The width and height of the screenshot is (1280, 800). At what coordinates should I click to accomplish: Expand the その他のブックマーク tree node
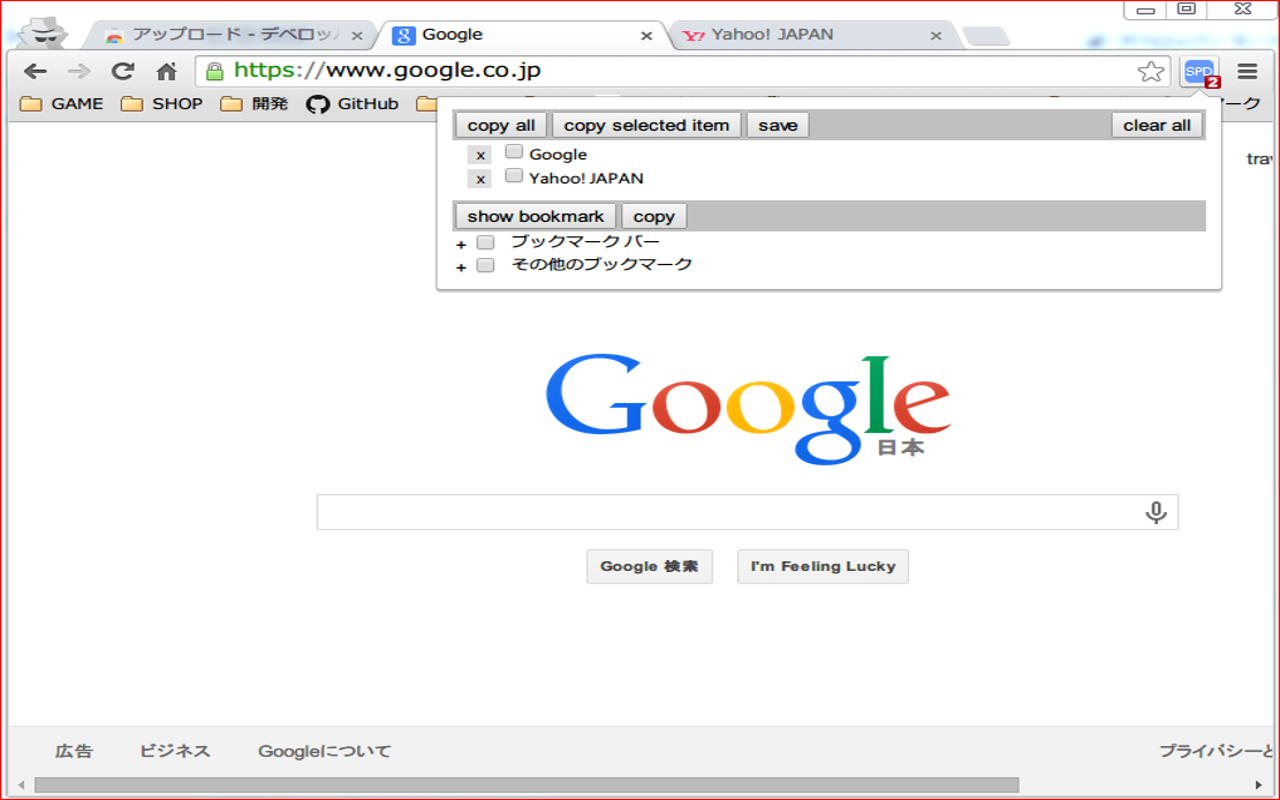461,267
